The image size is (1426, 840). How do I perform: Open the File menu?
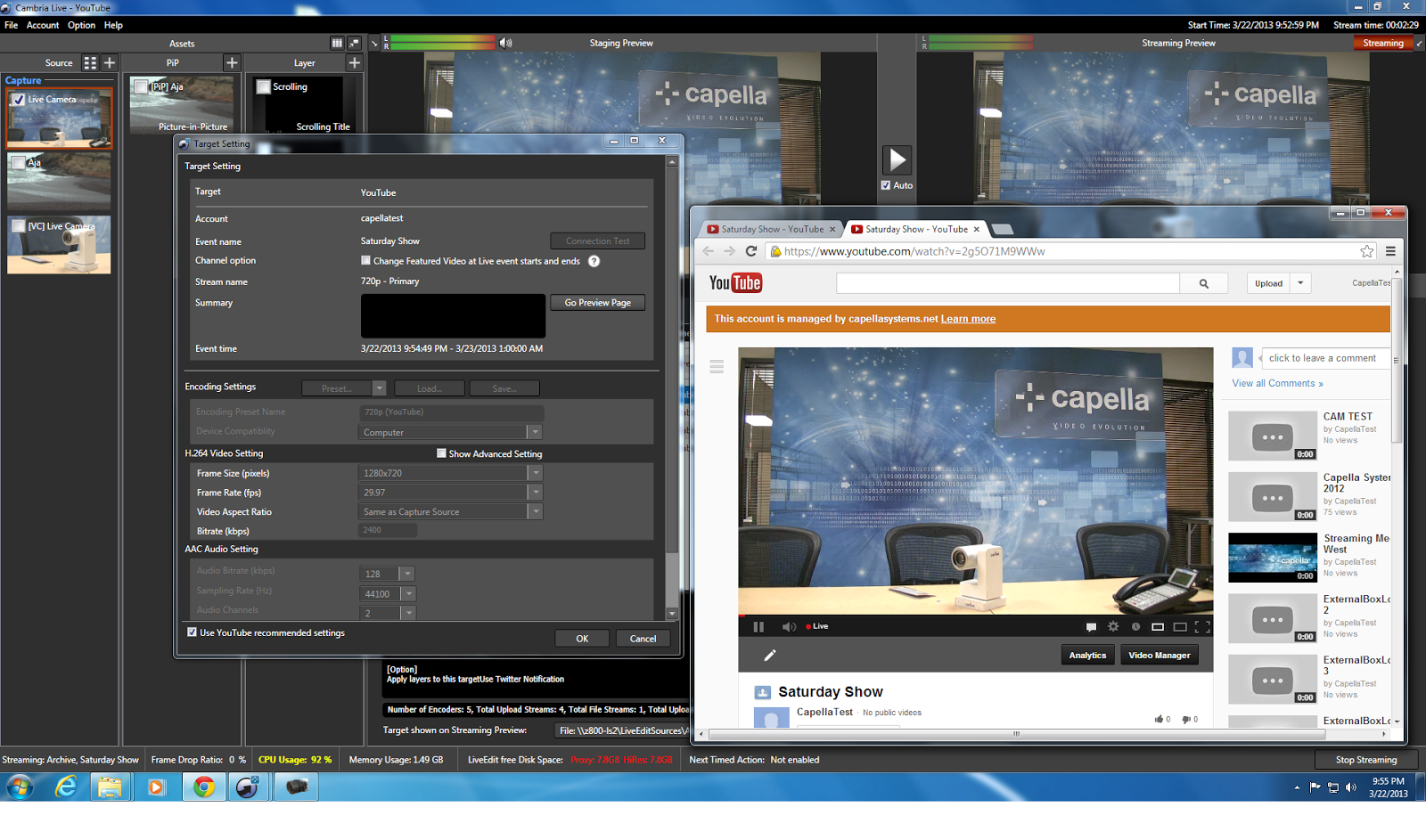pyautogui.click(x=11, y=25)
